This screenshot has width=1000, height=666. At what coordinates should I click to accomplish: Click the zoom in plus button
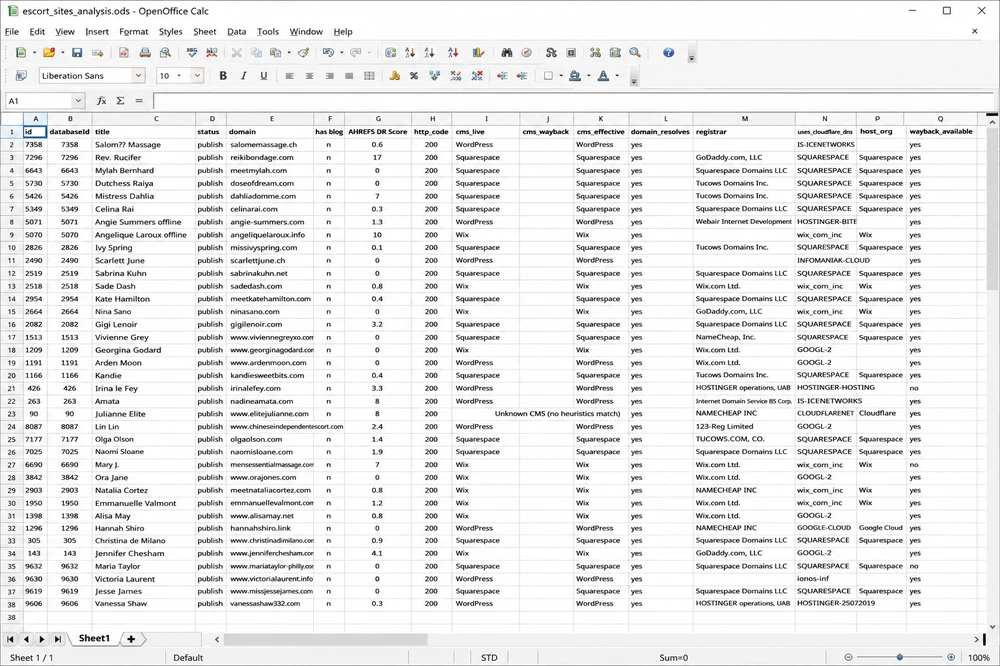click(951, 657)
